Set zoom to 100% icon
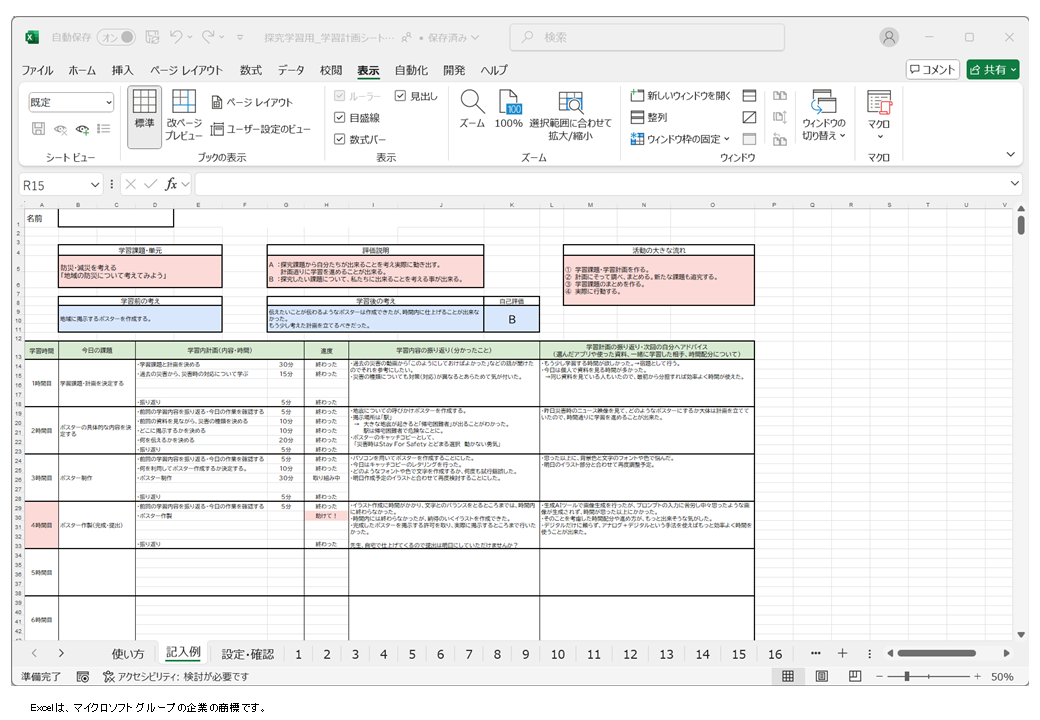 509,104
